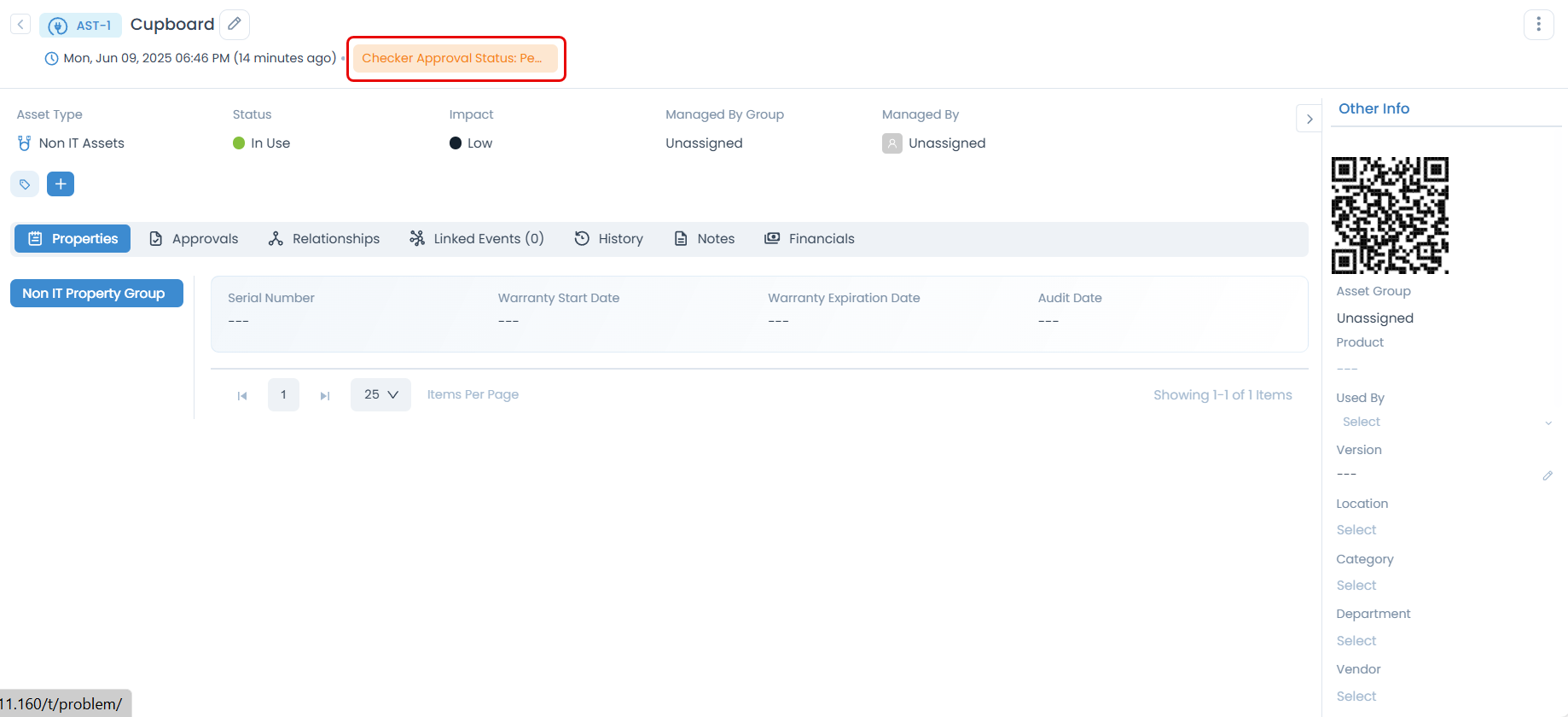The width and height of the screenshot is (1568, 717).
Task: Open the Financials tab
Action: coord(810,239)
